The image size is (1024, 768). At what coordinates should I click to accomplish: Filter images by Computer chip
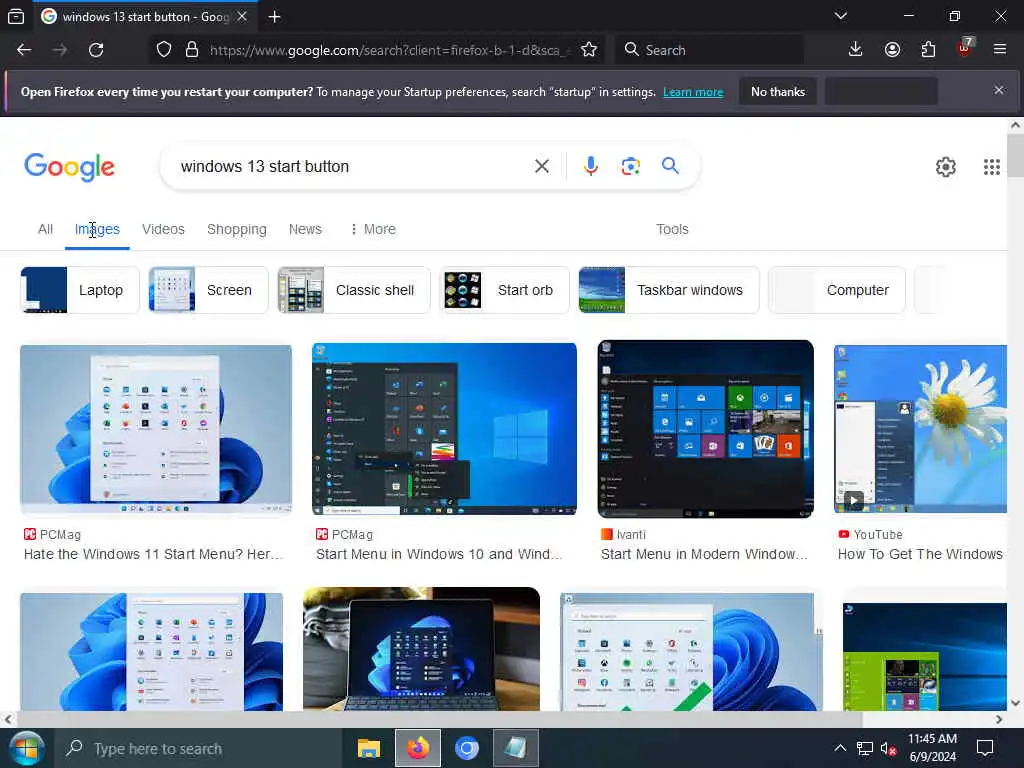click(x=837, y=290)
